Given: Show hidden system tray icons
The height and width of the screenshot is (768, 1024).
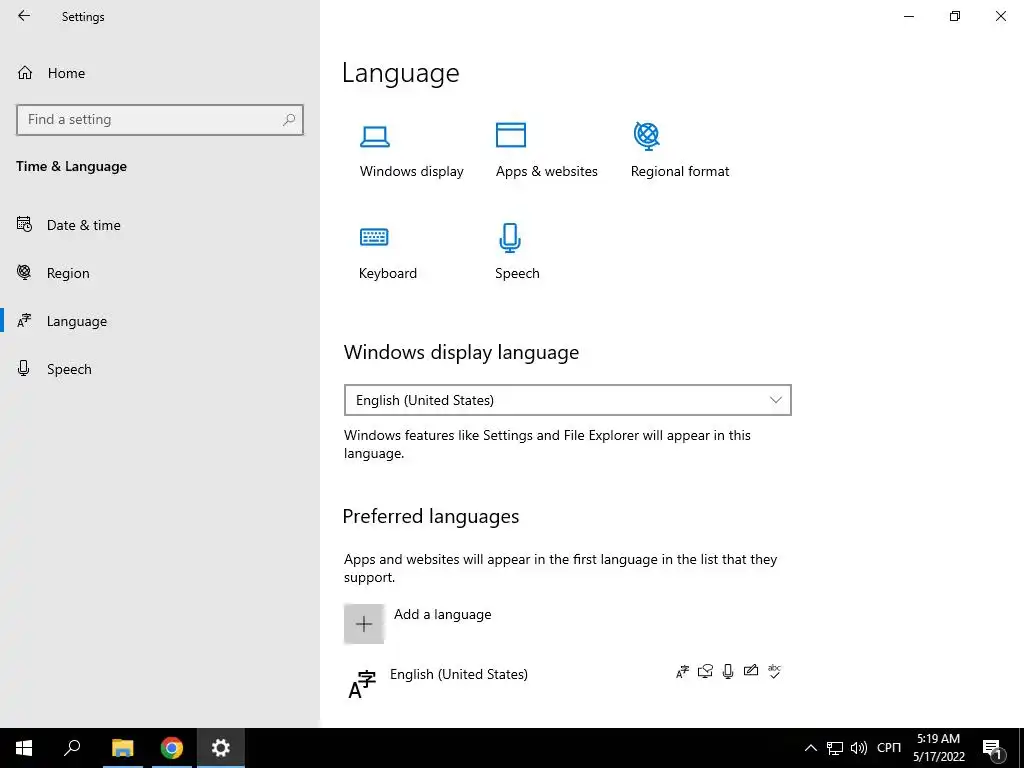Looking at the screenshot, I should tap(810, 748).
